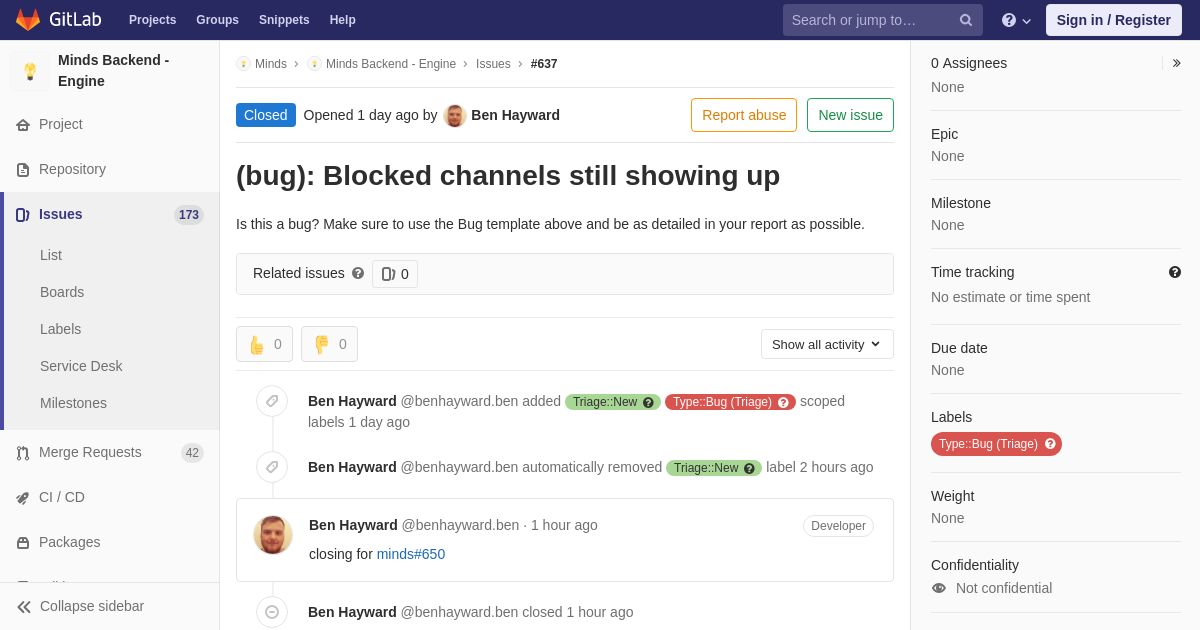
Task: Click Triage::New label in removed note
Action: (x=714, y=468)
